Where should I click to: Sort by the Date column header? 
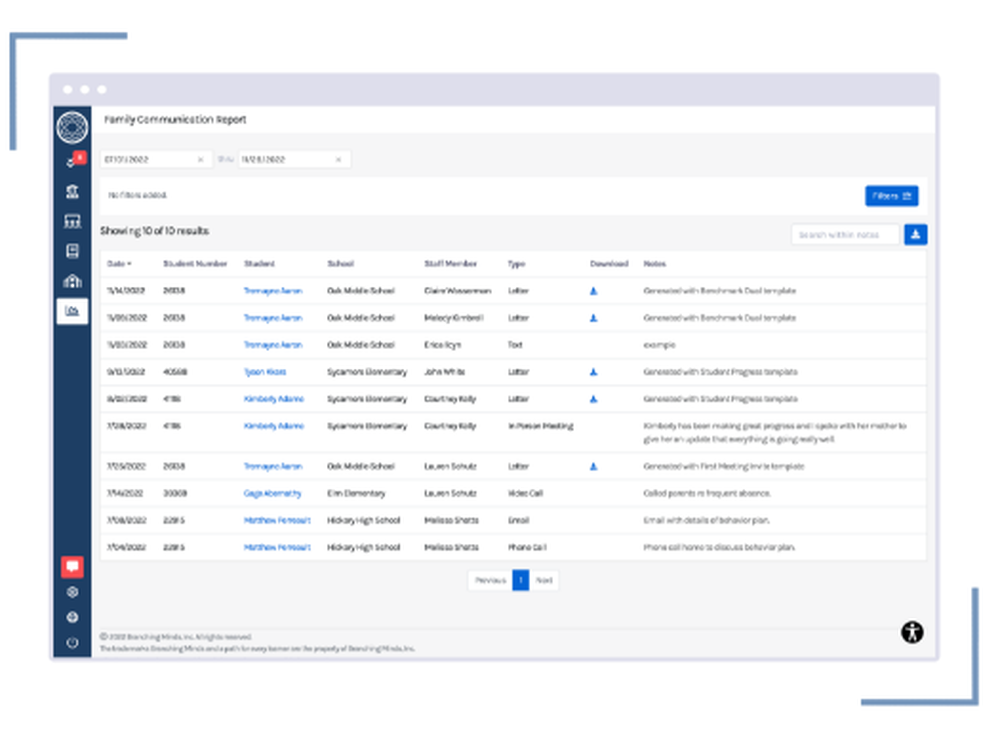(119, 263)
